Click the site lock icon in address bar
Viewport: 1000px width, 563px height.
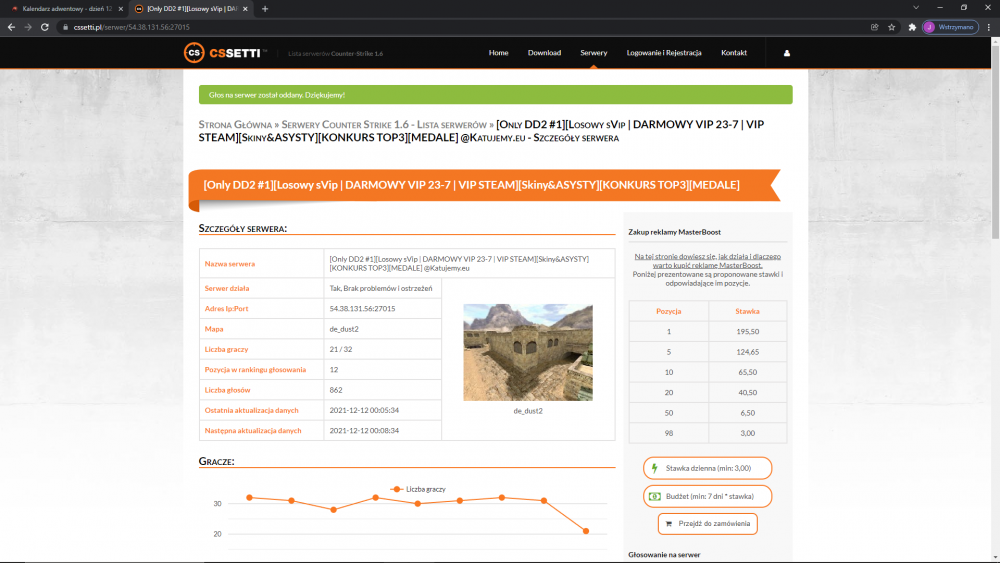click(65, 27)
